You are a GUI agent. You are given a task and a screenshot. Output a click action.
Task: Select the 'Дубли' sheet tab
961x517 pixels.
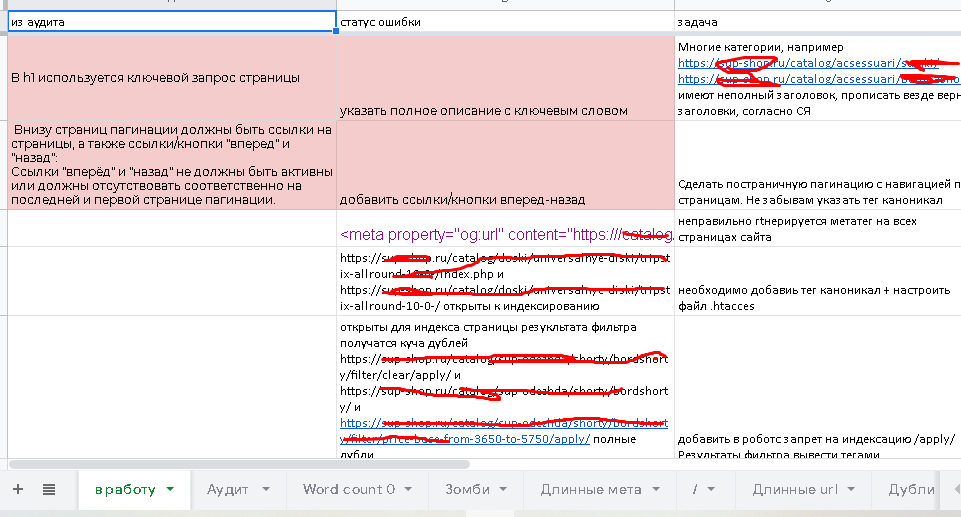tap(911, 490)
